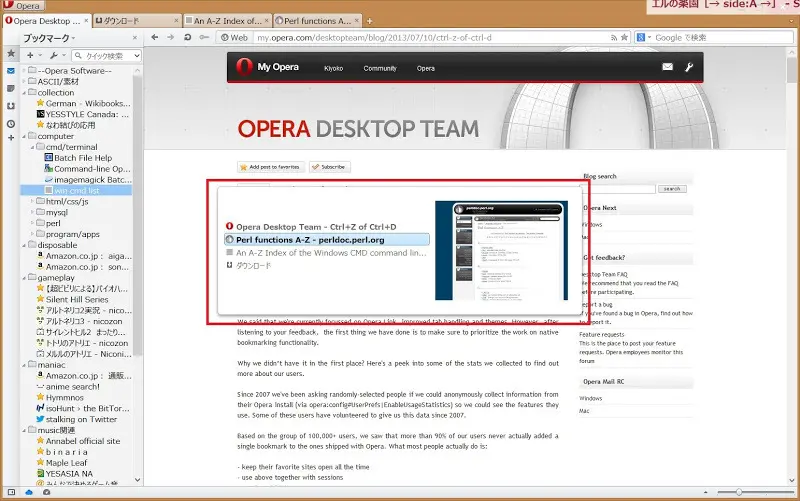Toggle the panel button in status bar

(11, 492)
